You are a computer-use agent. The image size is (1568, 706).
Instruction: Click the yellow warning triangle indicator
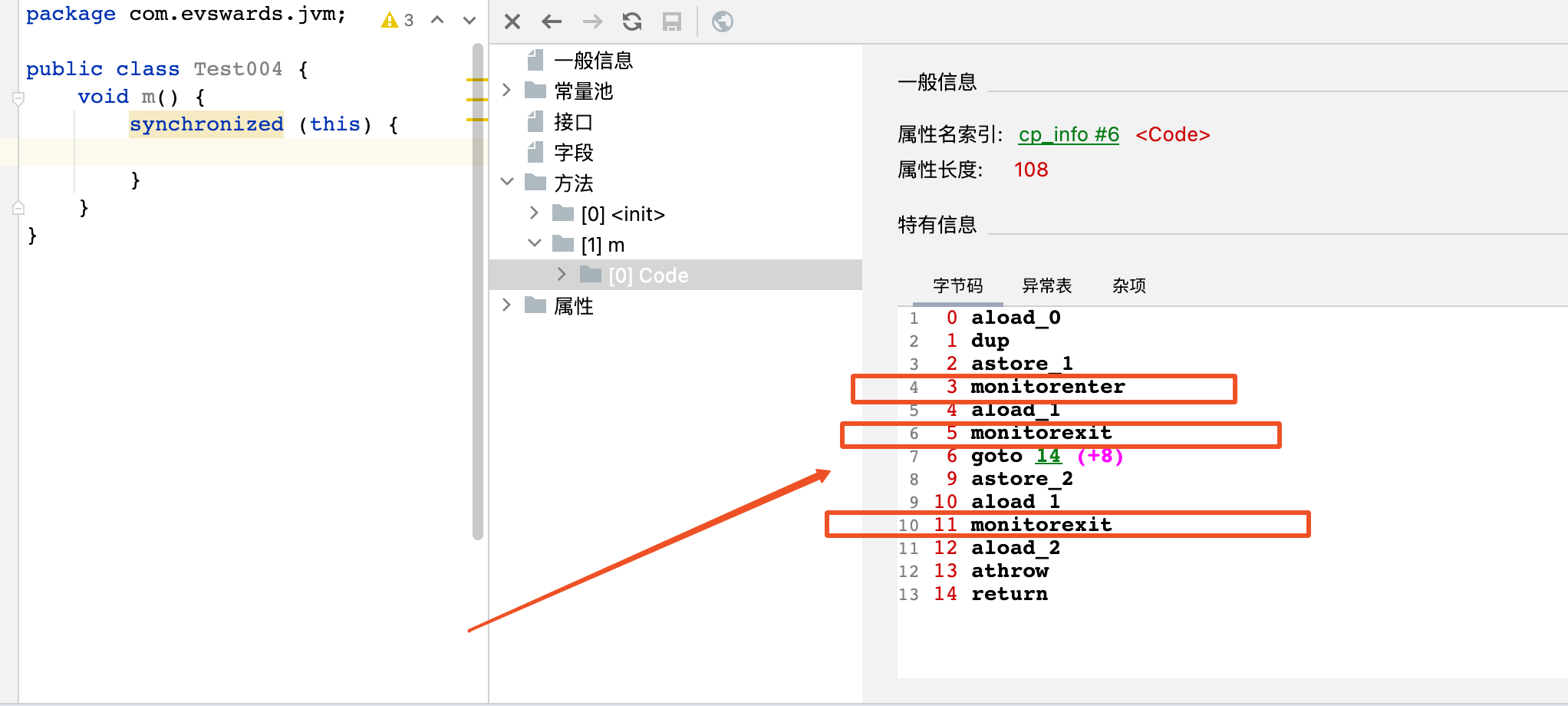point(390,20)
